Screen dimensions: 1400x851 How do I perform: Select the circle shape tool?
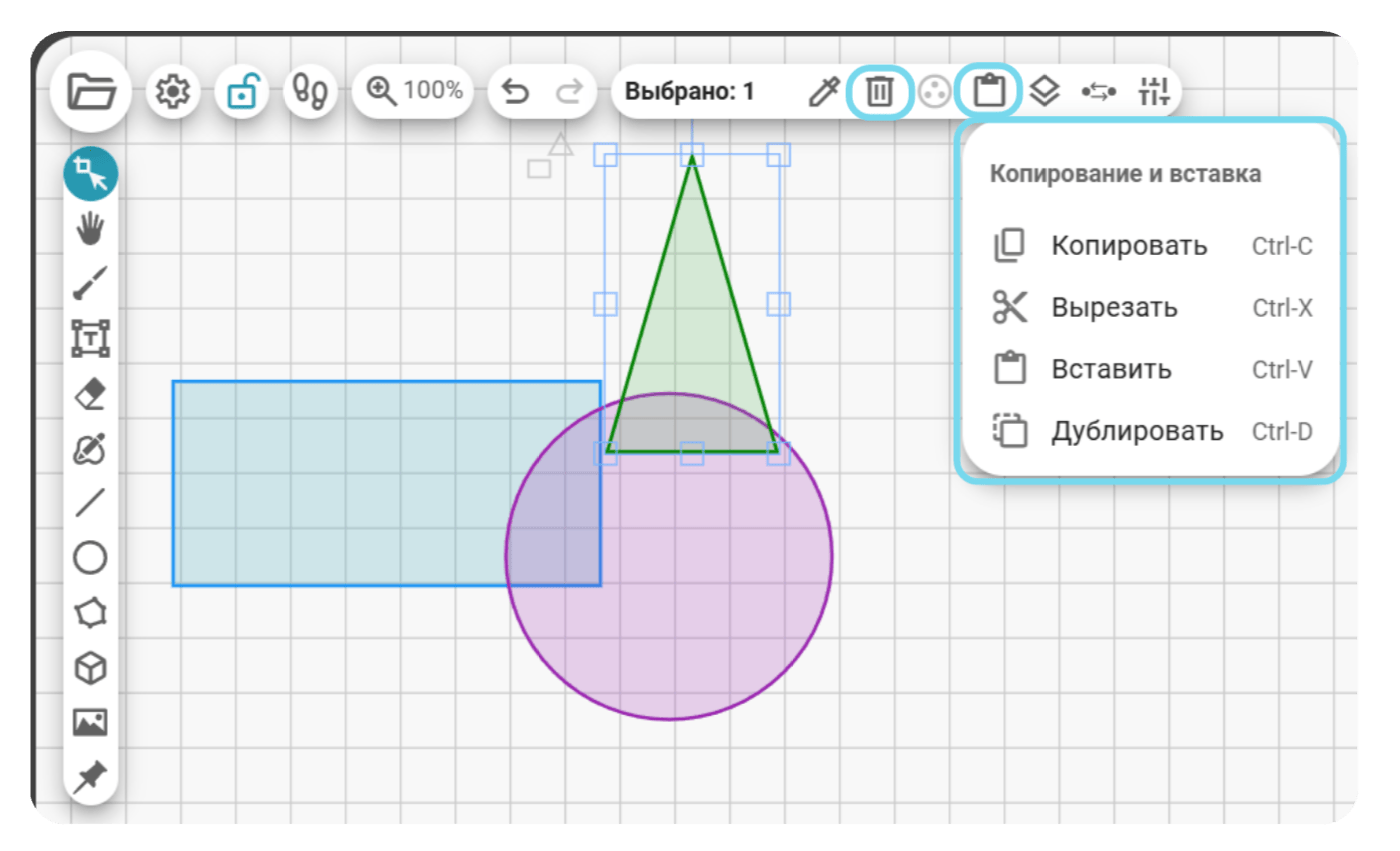pos(91,557)
